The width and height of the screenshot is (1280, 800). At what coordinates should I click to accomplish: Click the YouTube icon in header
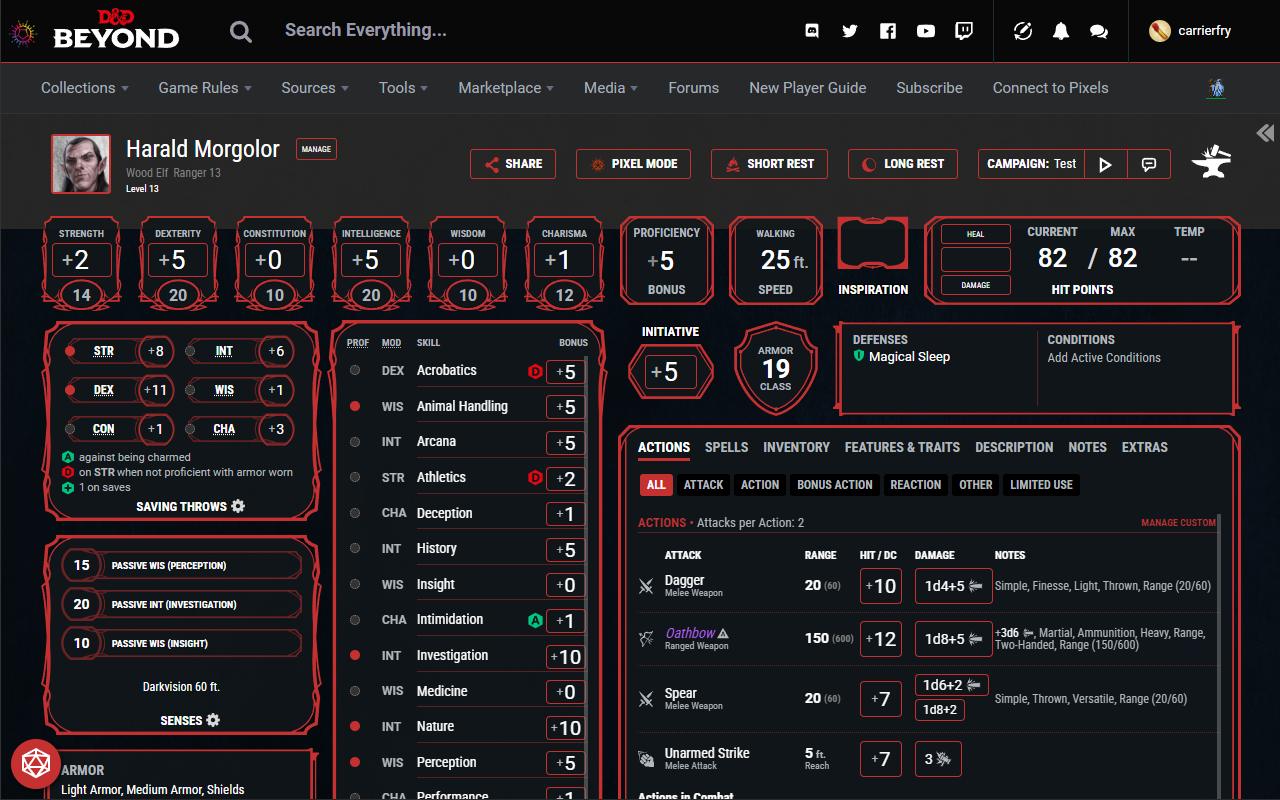pos(926,31)
